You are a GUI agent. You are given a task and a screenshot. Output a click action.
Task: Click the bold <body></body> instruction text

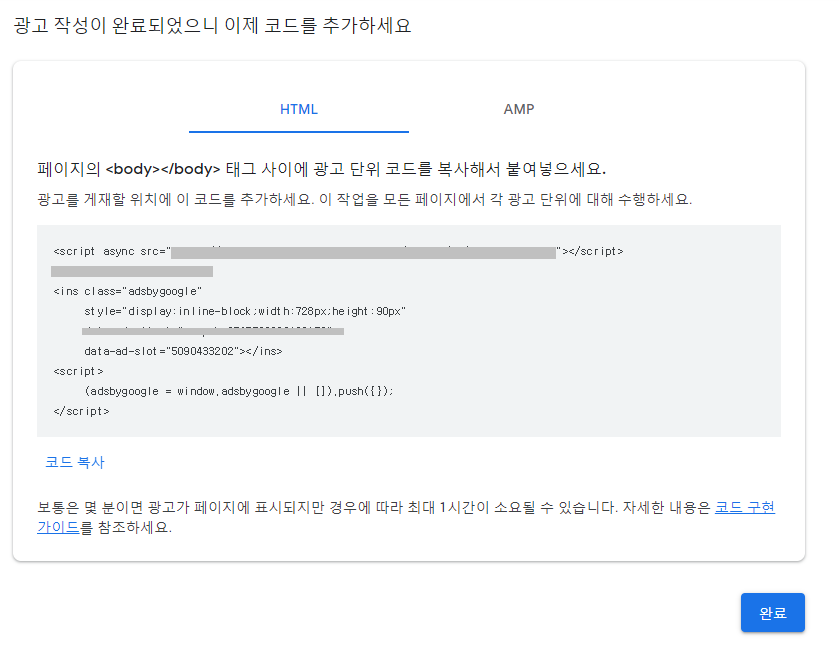(x=322, y=169)
